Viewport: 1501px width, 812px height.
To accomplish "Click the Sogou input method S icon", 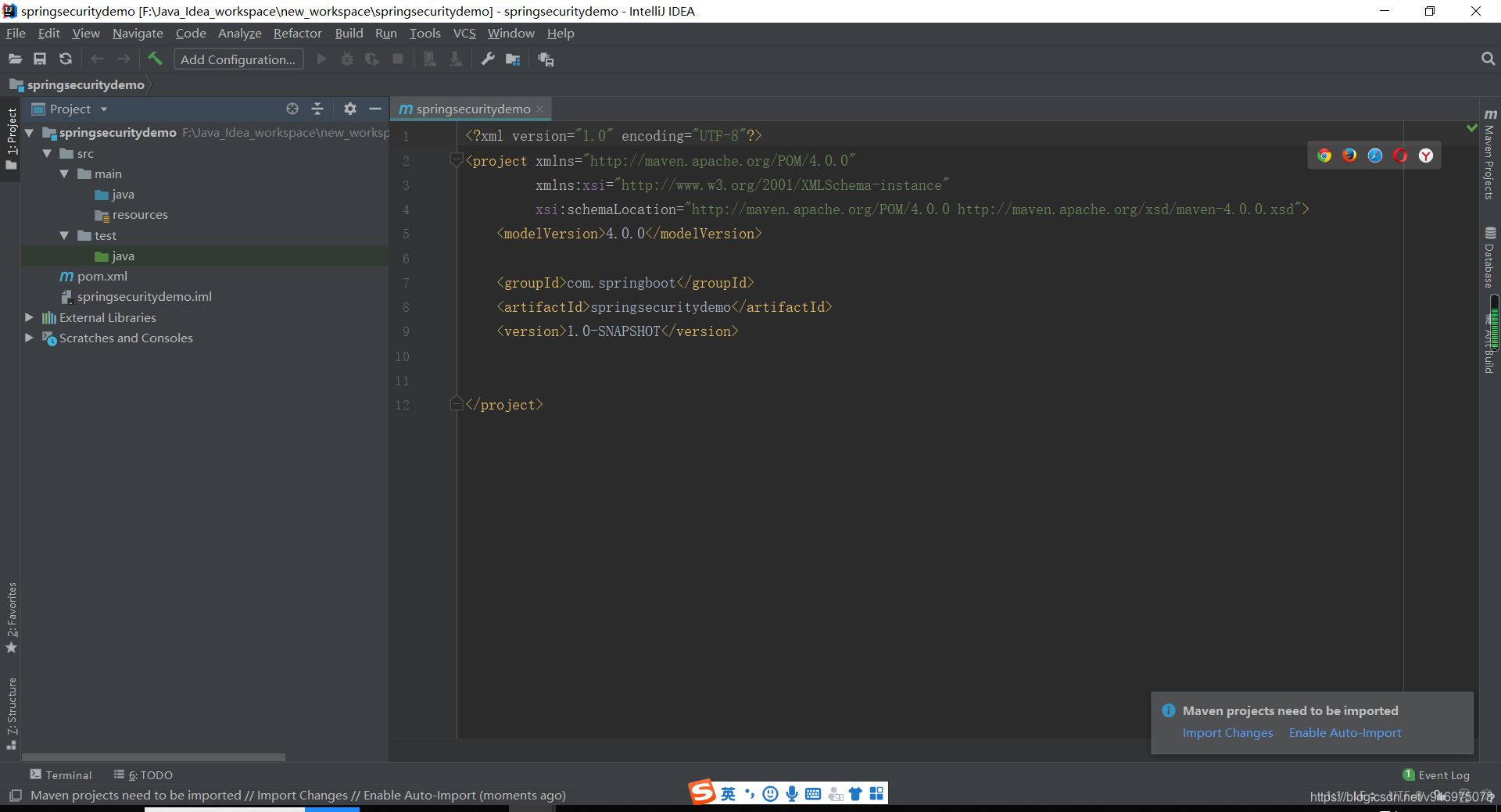I will coord(702,792).
